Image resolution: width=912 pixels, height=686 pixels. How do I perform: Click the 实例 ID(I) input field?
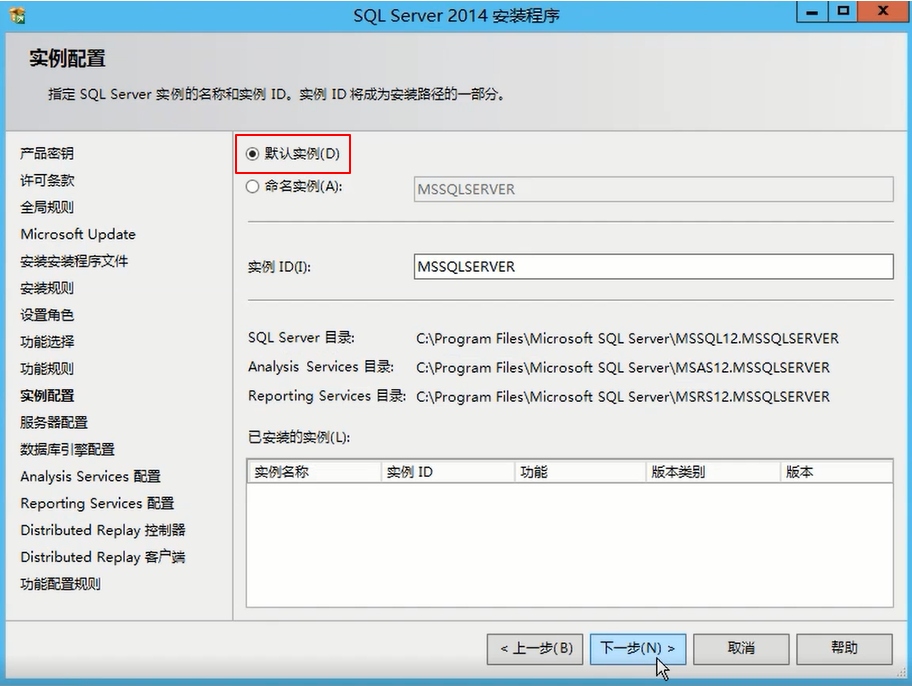pos(653,266)
